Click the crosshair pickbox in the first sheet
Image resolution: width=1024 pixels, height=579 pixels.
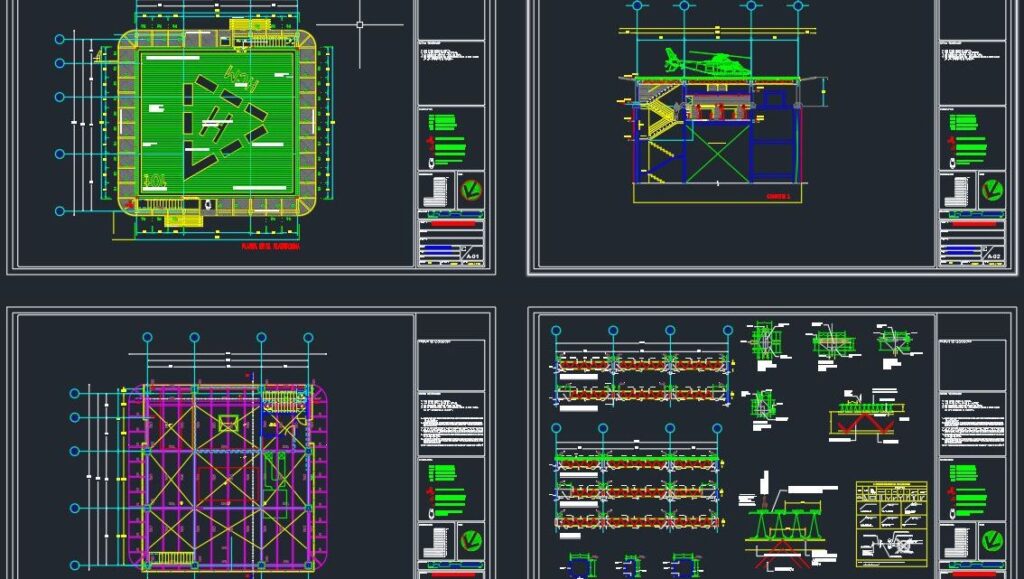coord(360,24)
